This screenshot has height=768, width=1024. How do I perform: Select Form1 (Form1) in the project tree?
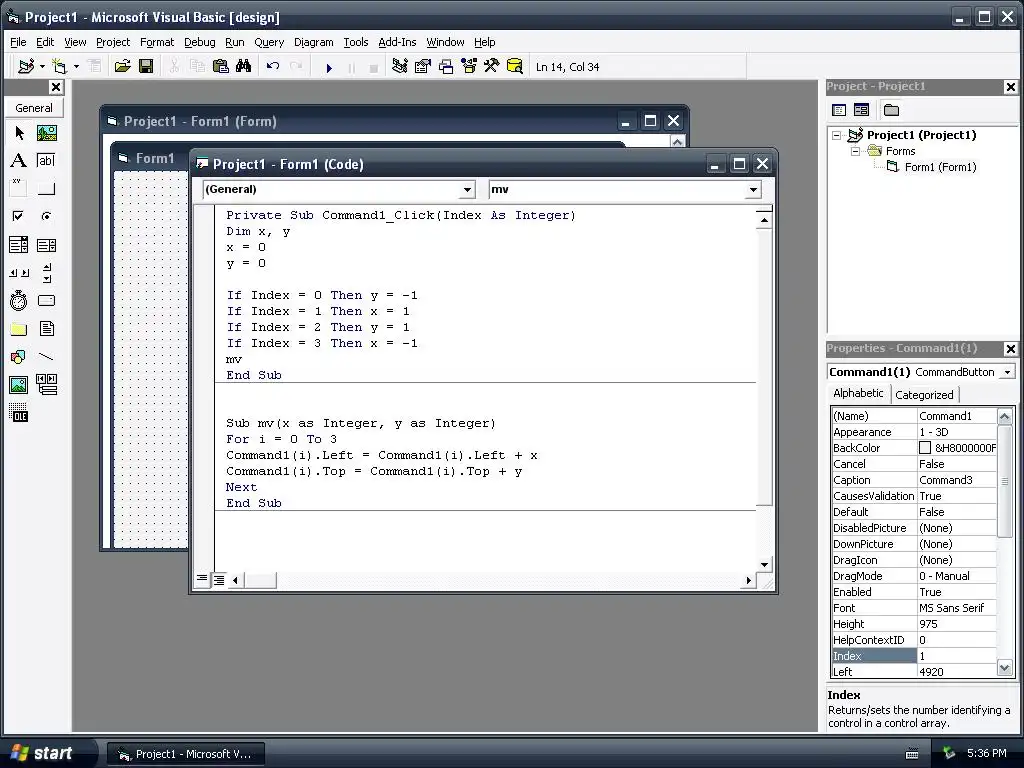940,167
